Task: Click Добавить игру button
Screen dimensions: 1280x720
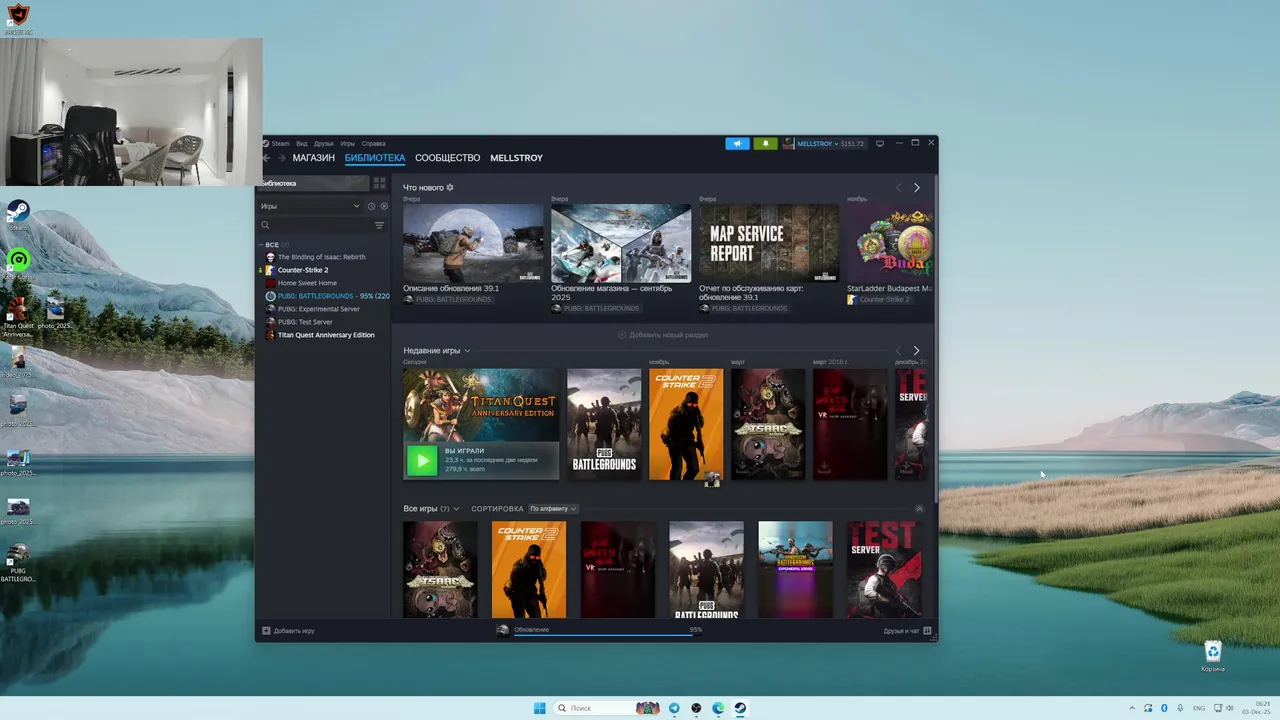Action: pyautogui.click(x=288, y=631)
